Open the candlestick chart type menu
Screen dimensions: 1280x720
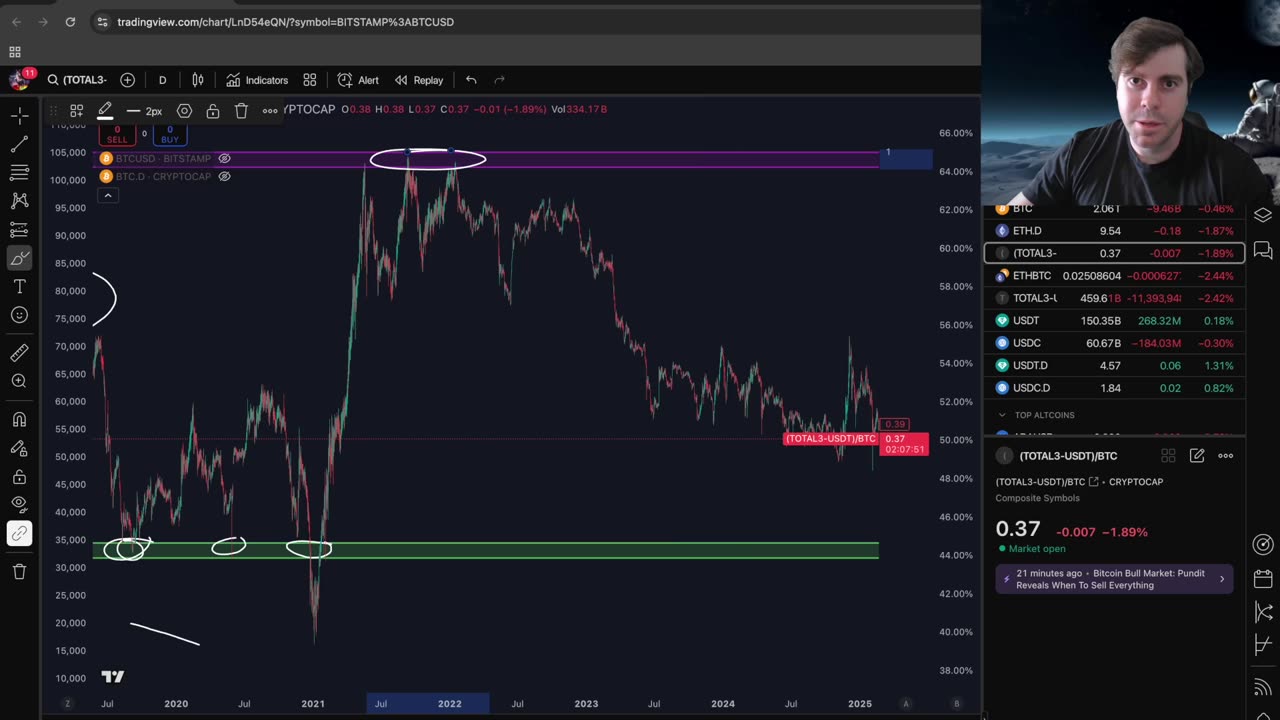tap(198, 80)
